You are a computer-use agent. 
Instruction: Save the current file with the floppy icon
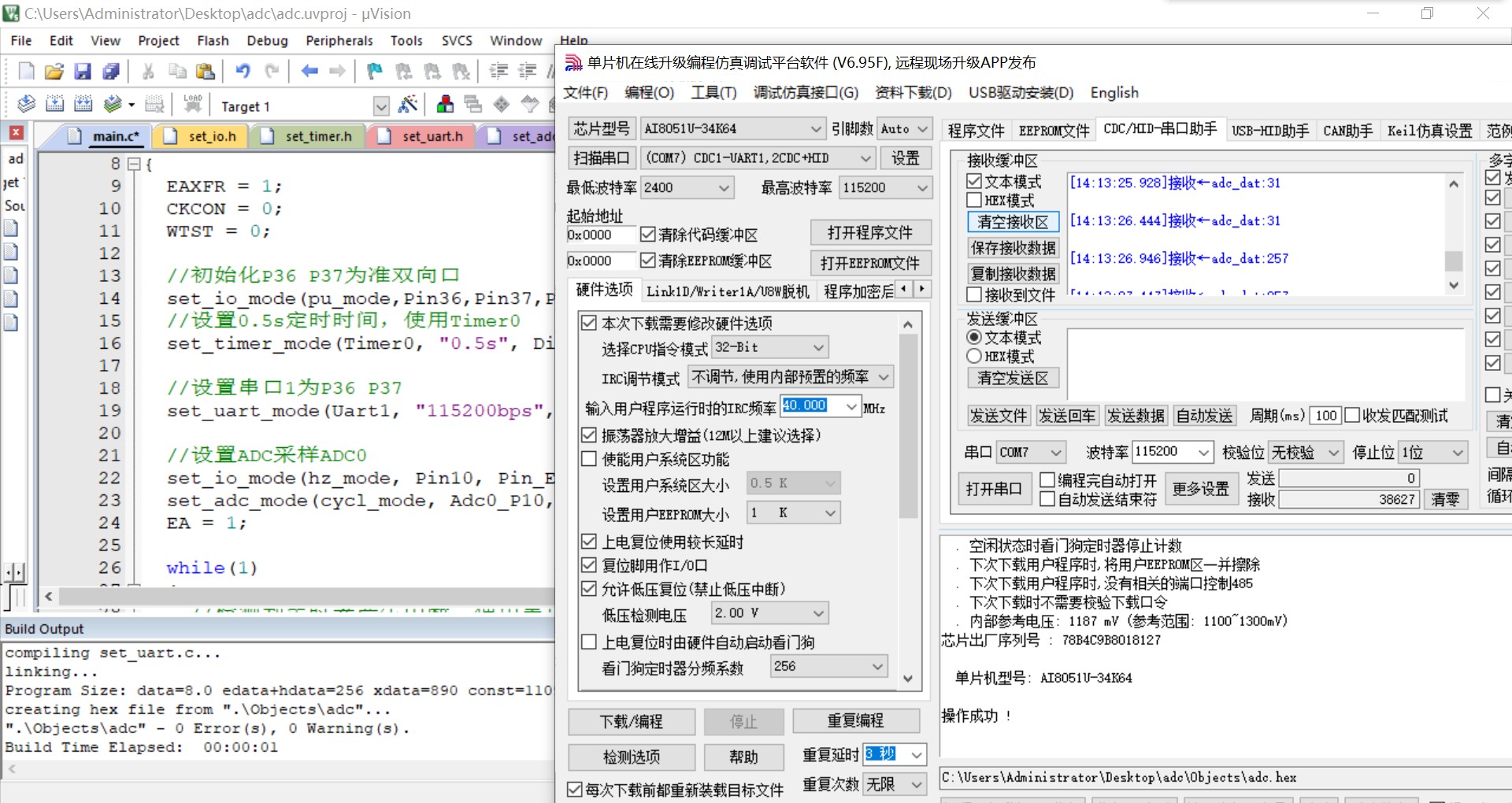[x=83, y=72]
